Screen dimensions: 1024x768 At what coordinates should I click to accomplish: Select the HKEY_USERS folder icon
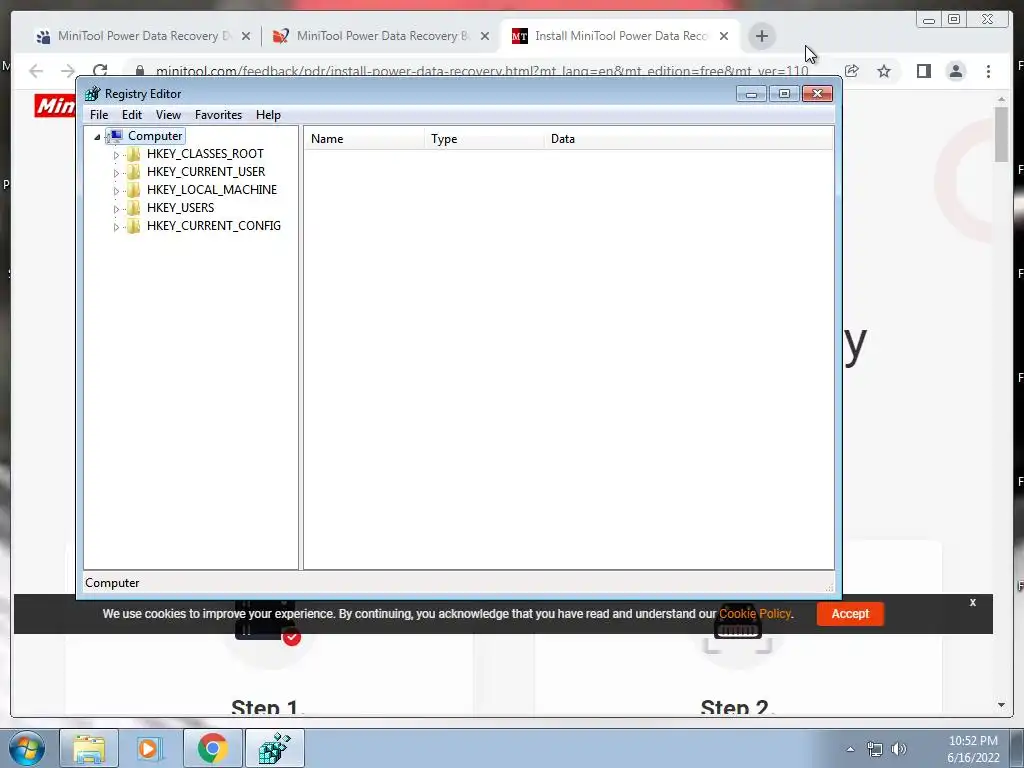(133, 208)
